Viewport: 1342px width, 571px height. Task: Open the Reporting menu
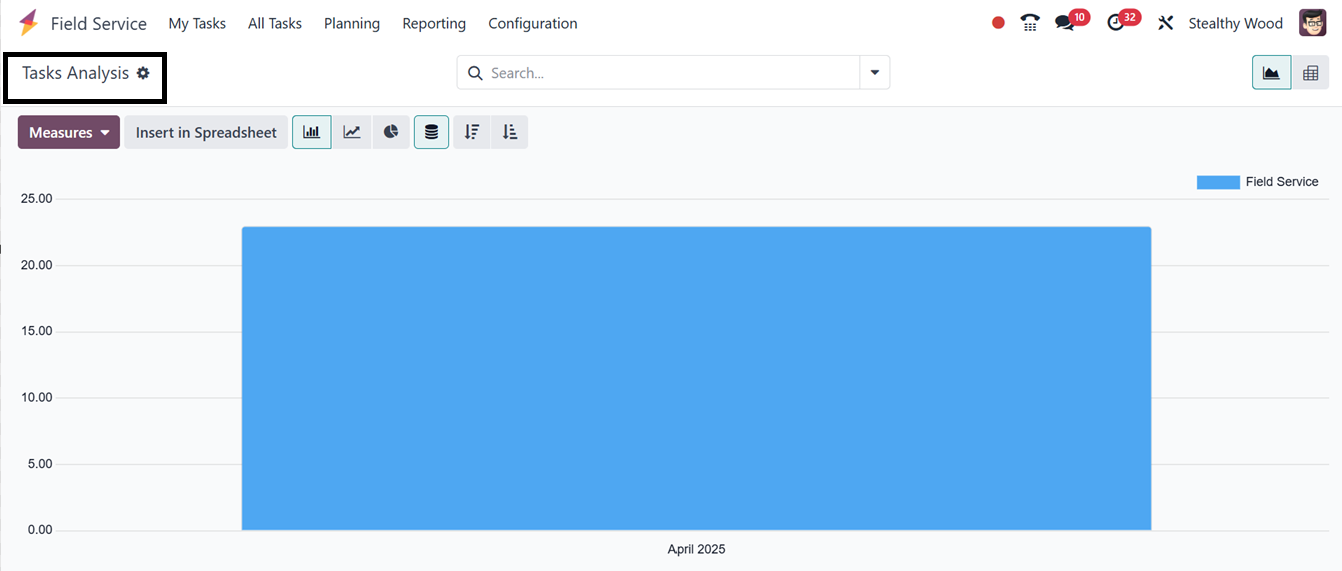(x=434, y=23)
